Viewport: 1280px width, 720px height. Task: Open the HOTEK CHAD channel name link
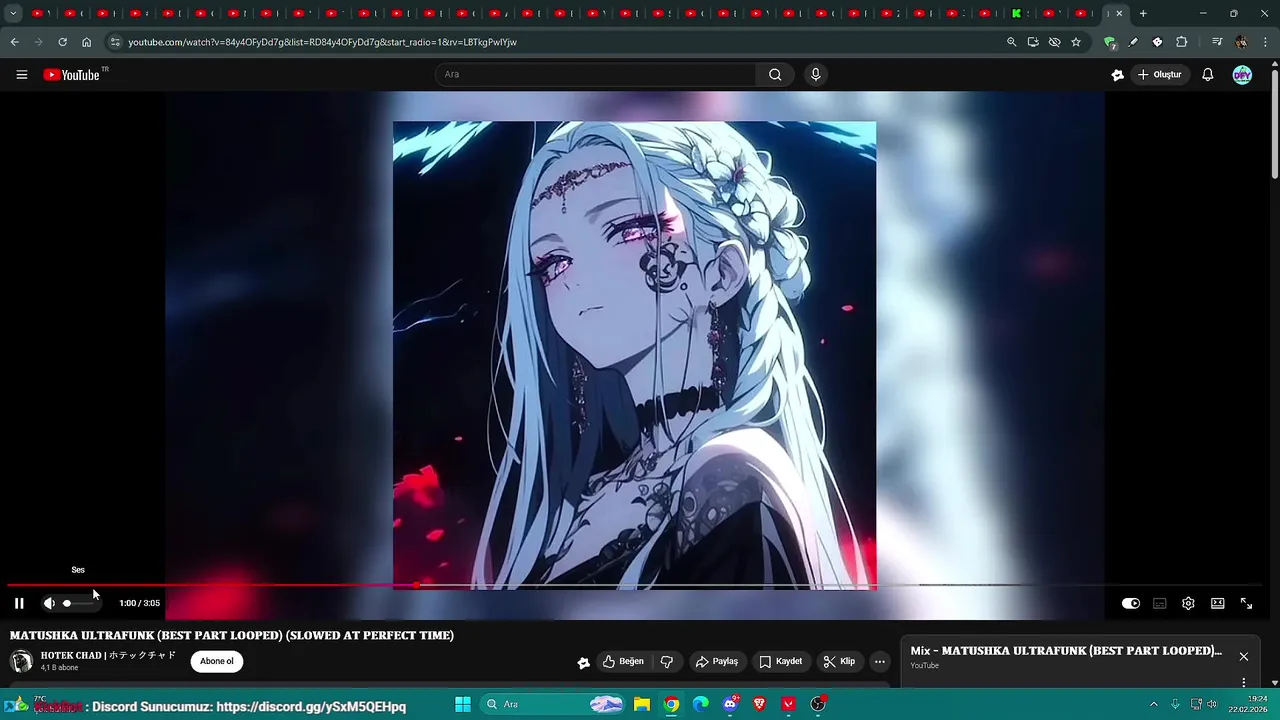108,656
